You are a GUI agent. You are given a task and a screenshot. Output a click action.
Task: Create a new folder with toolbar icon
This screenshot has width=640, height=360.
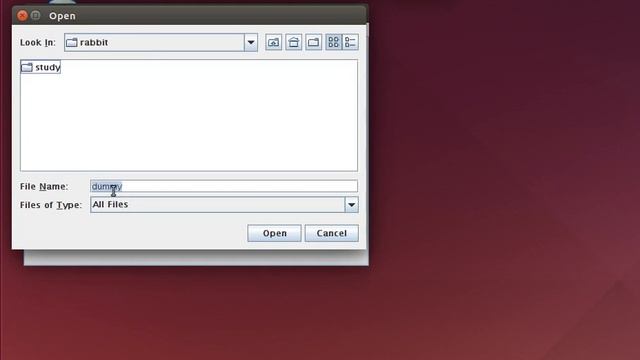(x=313, y=42)
